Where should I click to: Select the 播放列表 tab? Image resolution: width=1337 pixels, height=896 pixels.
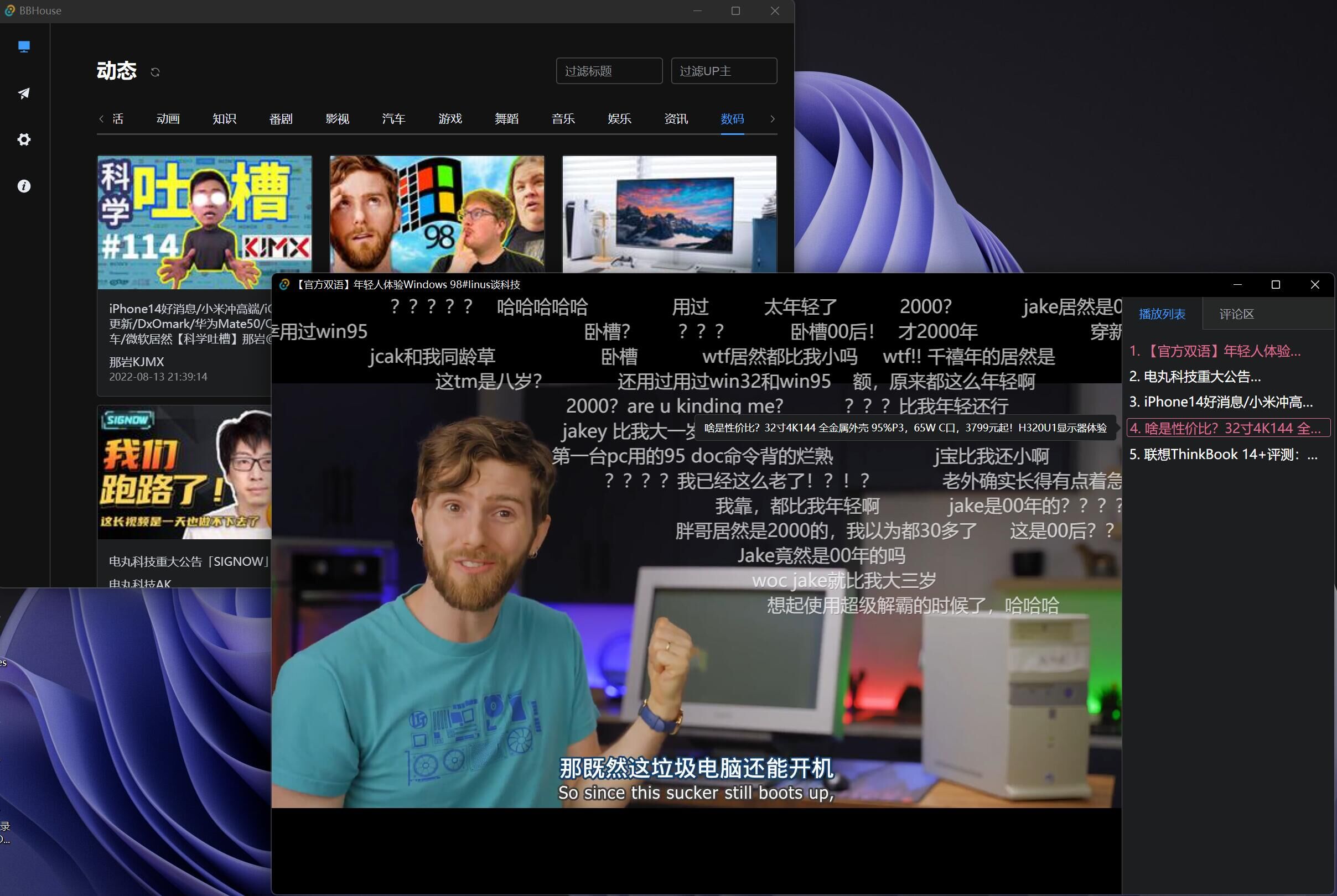[x=1162, y=314]
